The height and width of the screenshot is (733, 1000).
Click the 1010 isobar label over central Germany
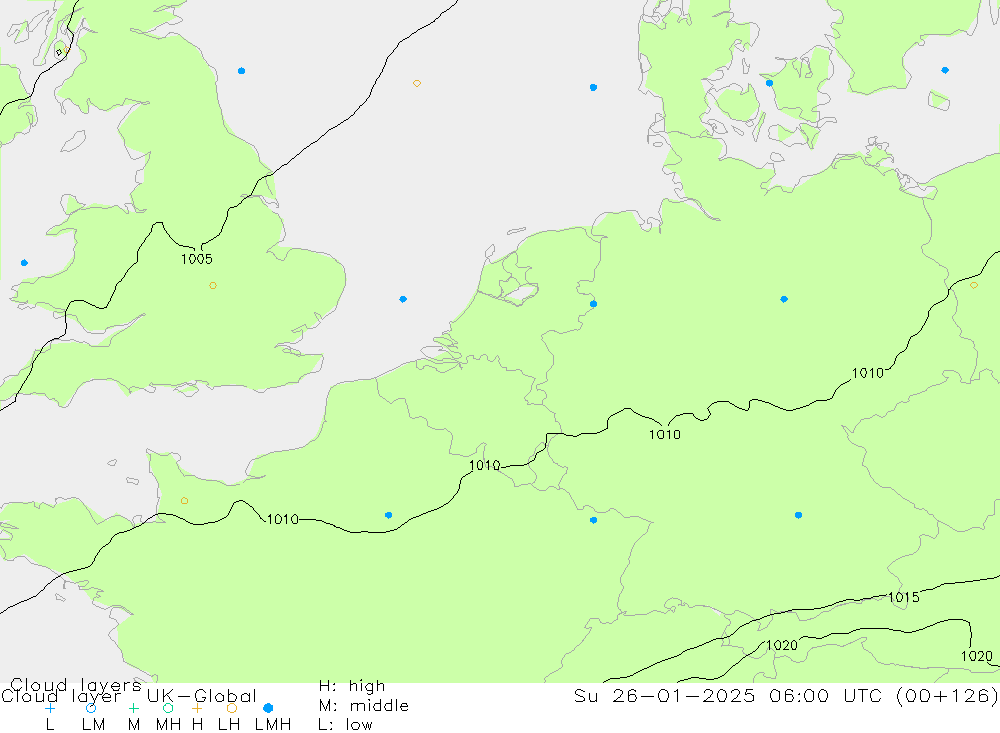(x=665, y=434)
